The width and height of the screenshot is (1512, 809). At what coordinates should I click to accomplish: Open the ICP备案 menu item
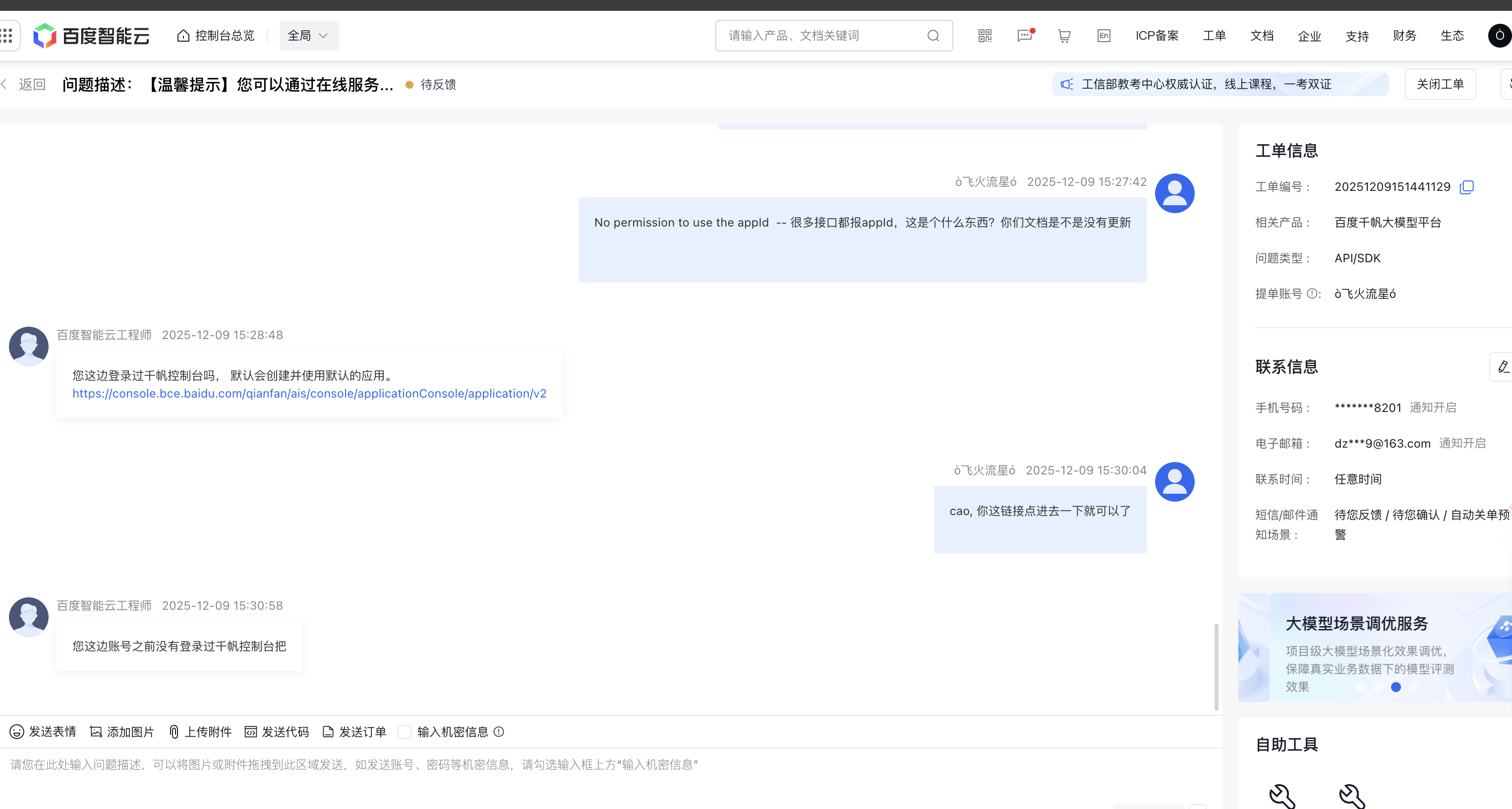coord(1157,36)
